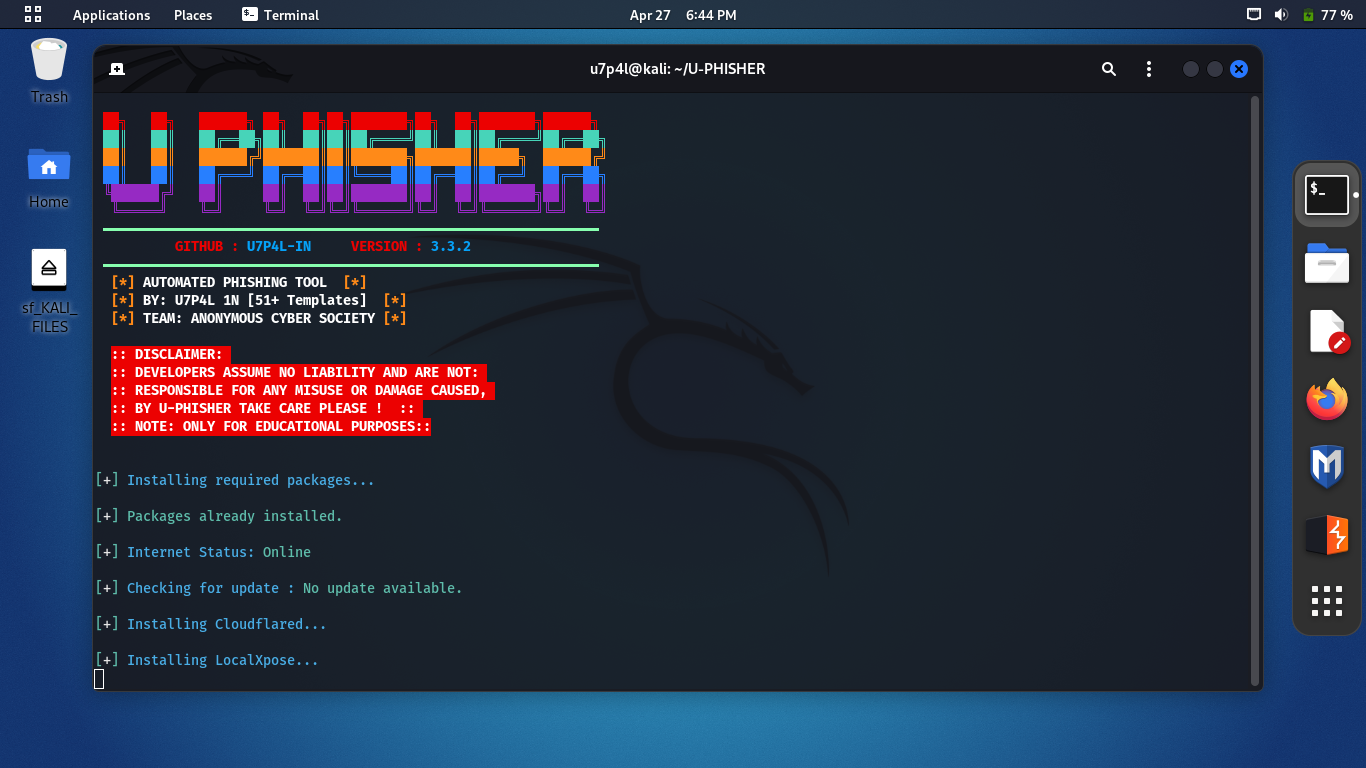The width and height of the screenshot is (1366, 768).
Task: Click 'Packages already installed.' line
Action: click(x=219, y=516)
